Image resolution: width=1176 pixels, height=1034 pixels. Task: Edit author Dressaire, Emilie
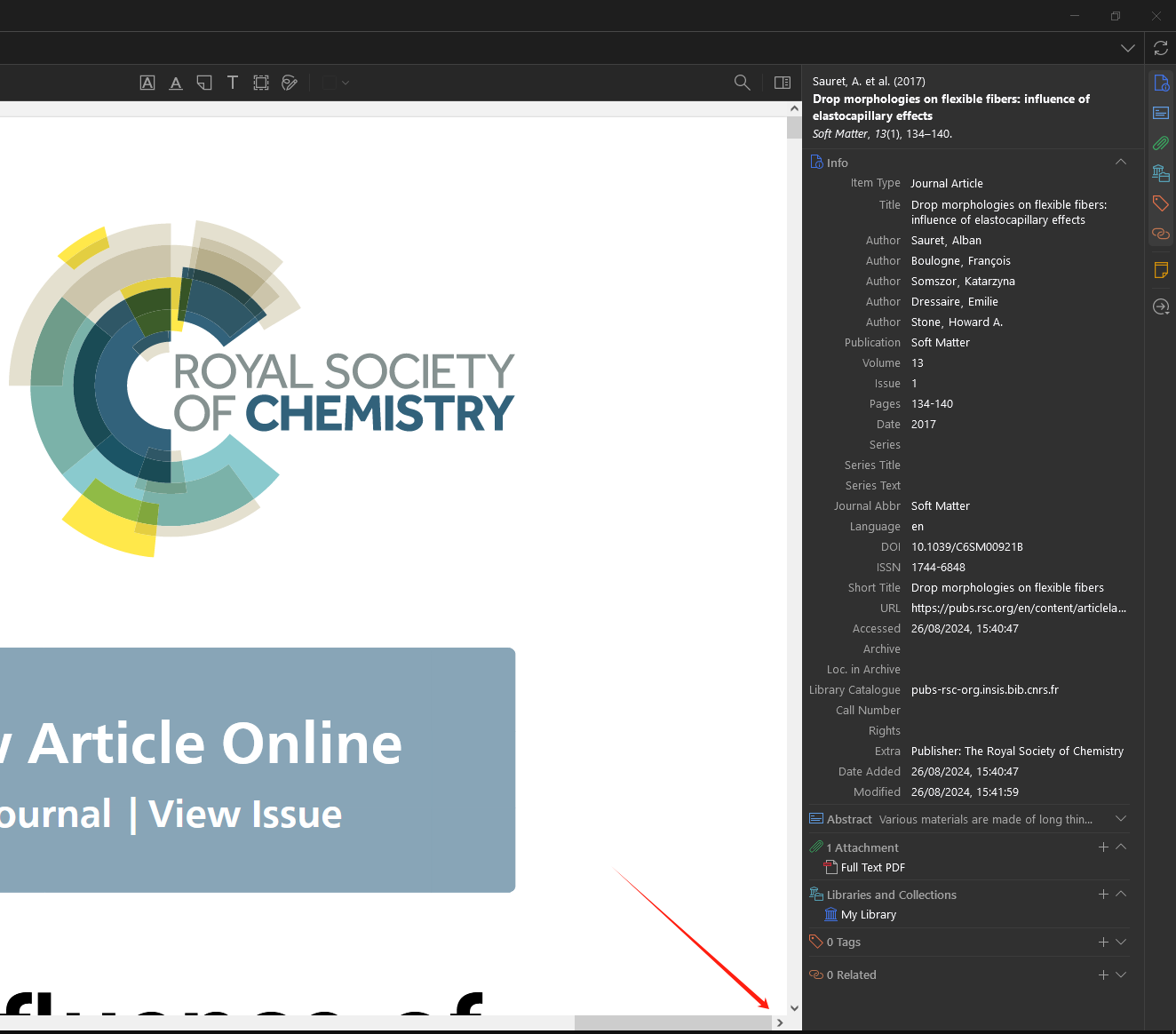954,302
